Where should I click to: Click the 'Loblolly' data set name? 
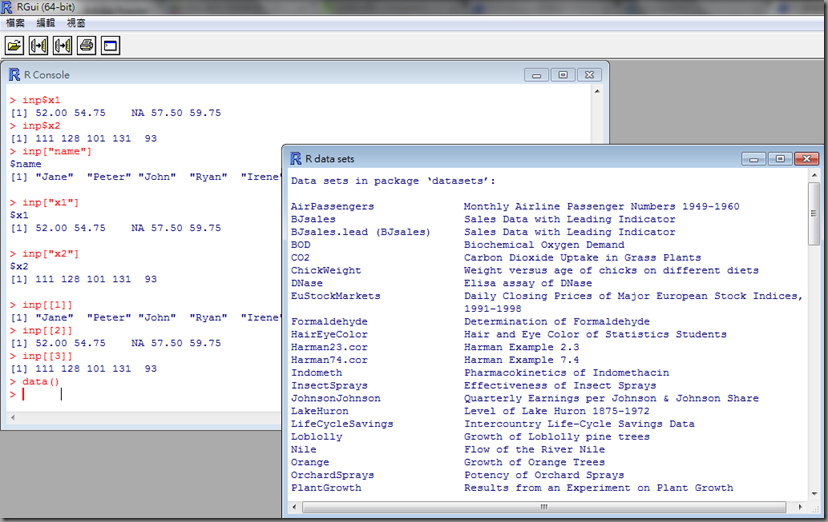click(x=316, y=436)
